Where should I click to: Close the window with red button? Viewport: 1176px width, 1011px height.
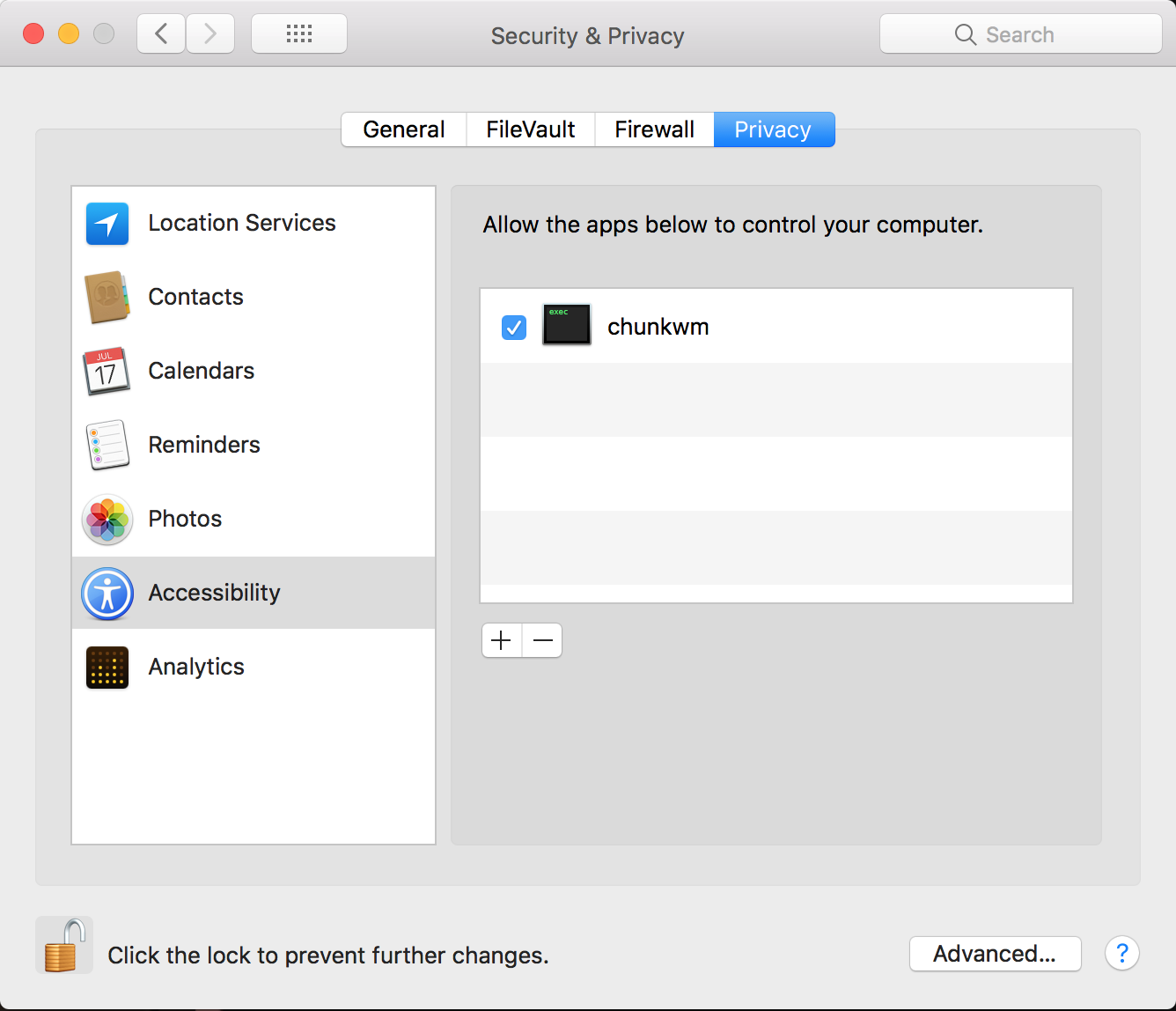pos(33,33)
